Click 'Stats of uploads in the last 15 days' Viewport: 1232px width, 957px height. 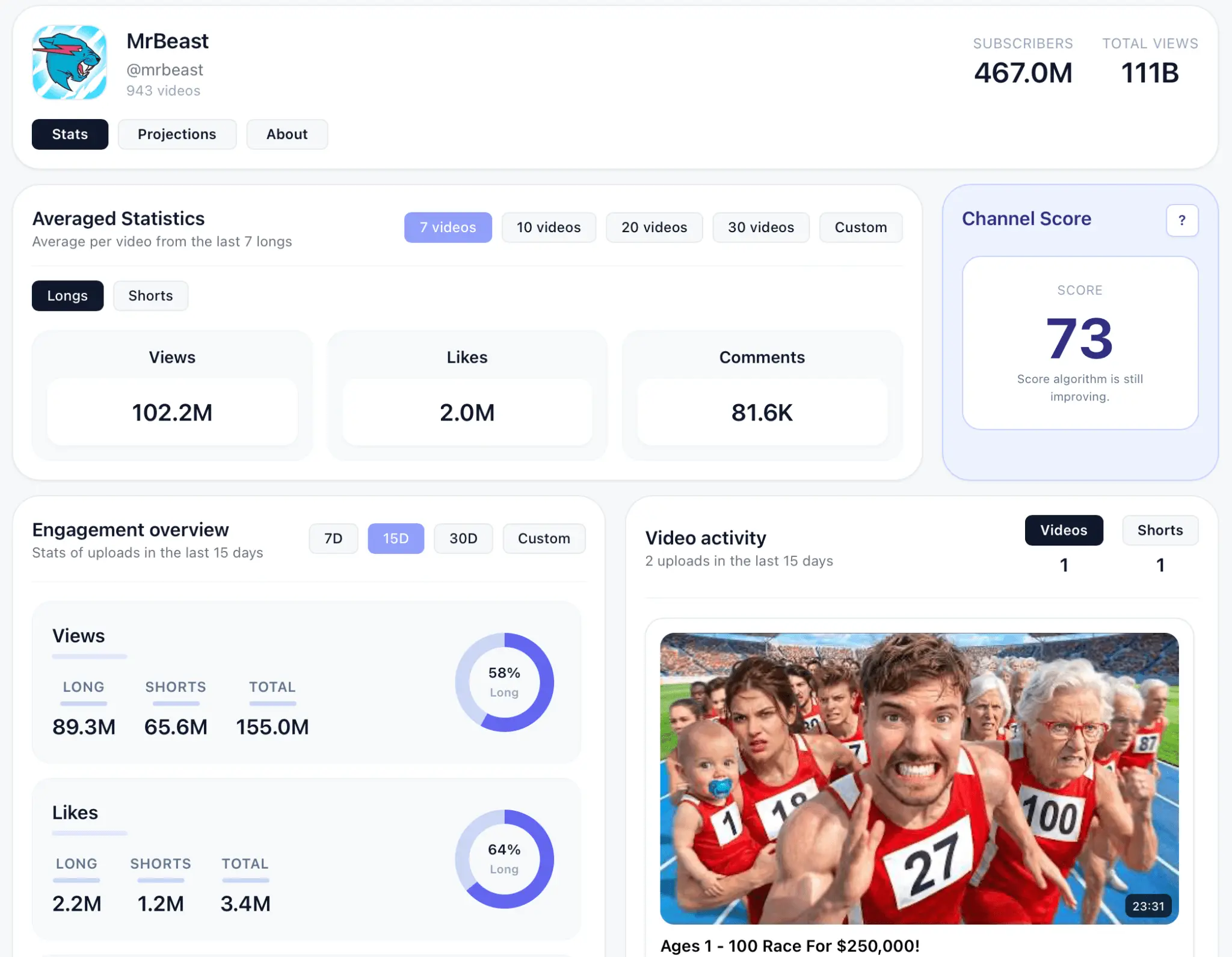tap(147, 552)
